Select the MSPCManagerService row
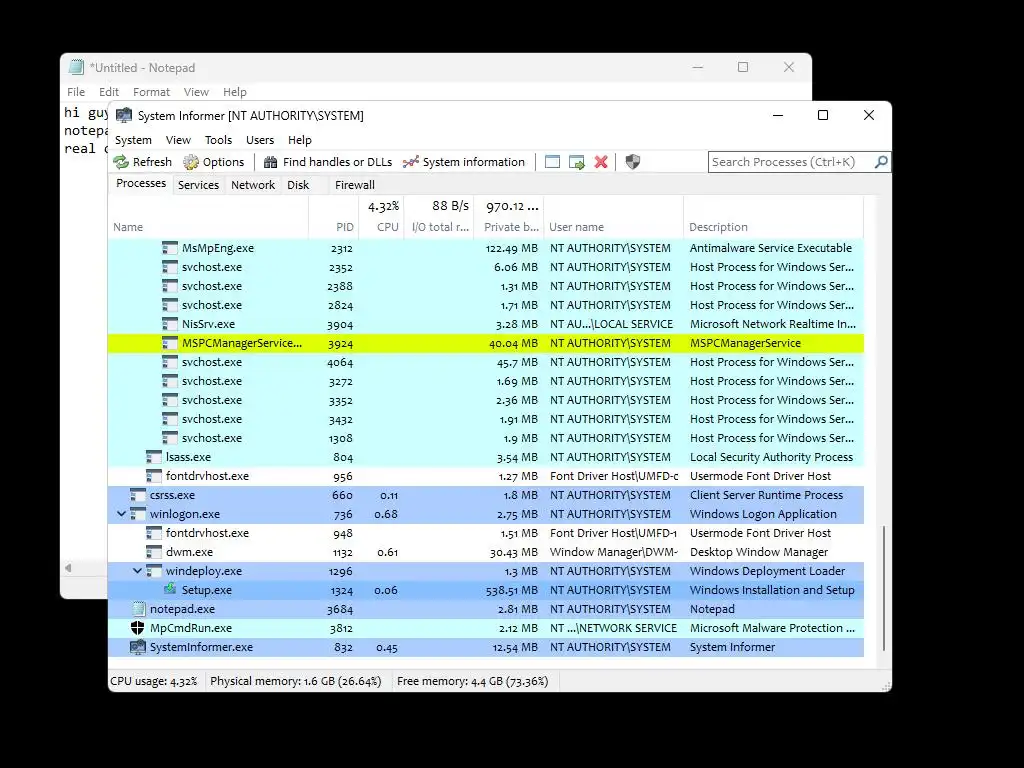 click(486, 343)
